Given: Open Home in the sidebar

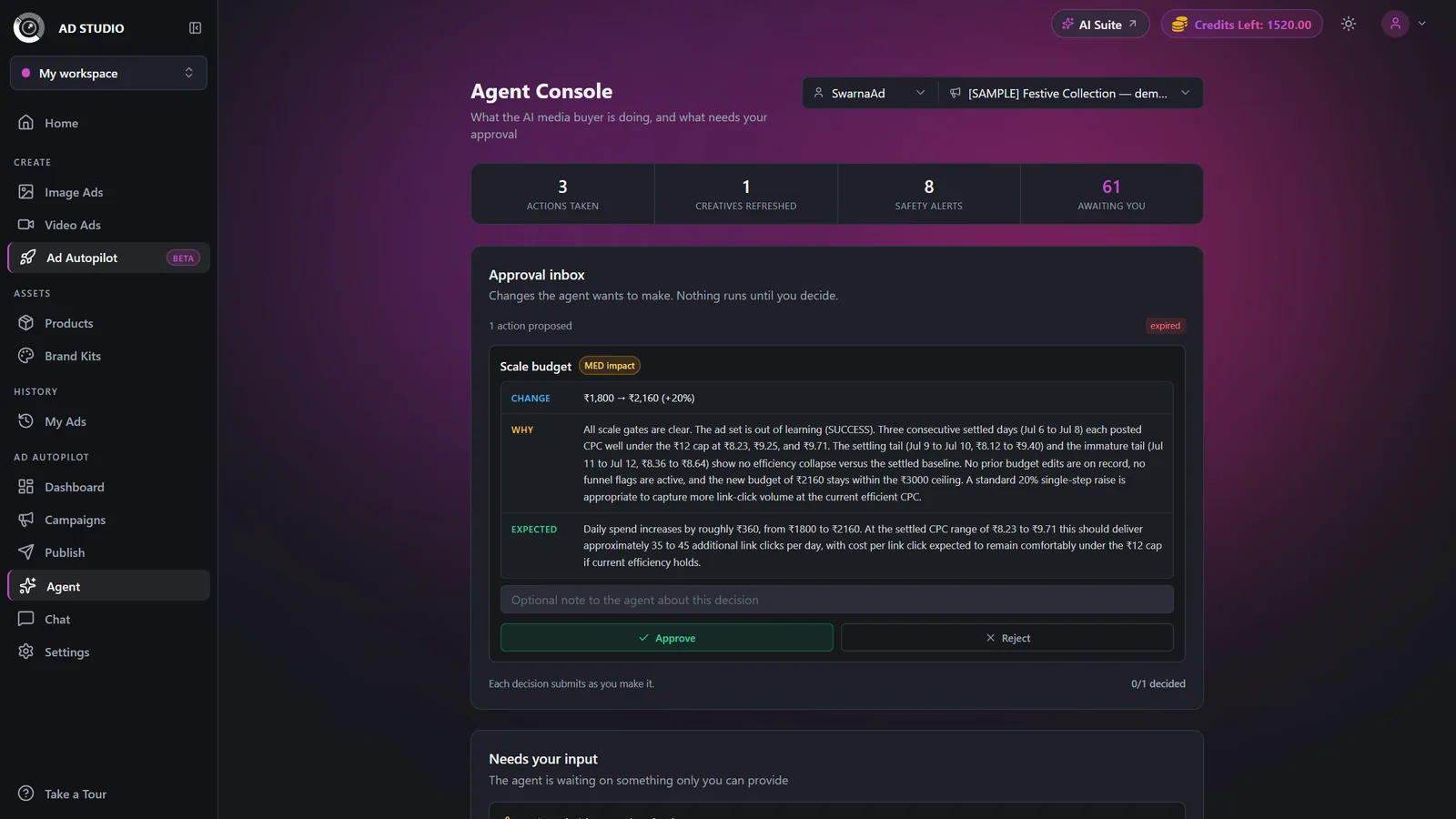Looking at the screenshot, I should tap(108, 123).
